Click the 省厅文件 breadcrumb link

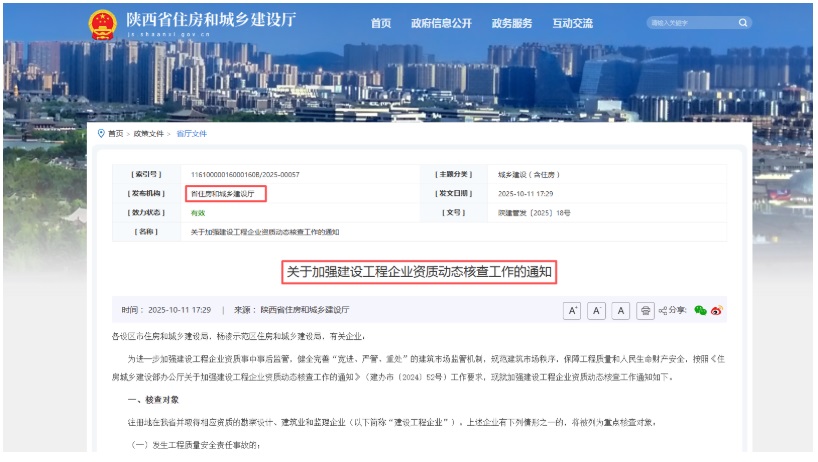click(x=192, y=133)
